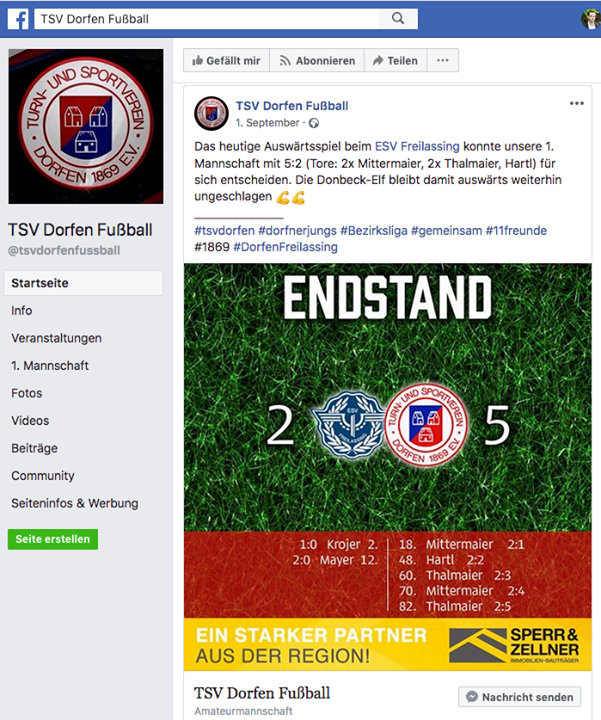Image resolution: width=601 pixels, height=720 pixels.
Task: Click the globe audience icon on the post
Action: (x=314, y=123)
